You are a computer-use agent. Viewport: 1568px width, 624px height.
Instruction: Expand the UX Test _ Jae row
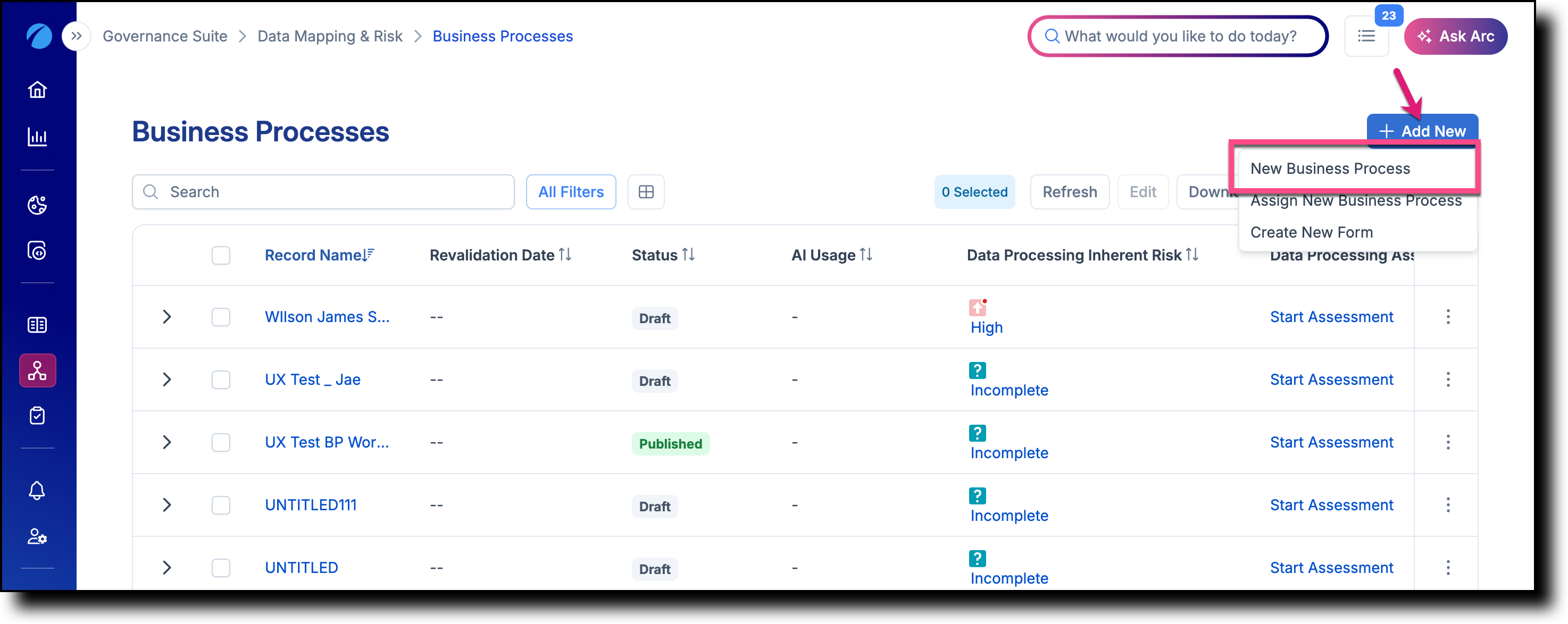[167, 380]
